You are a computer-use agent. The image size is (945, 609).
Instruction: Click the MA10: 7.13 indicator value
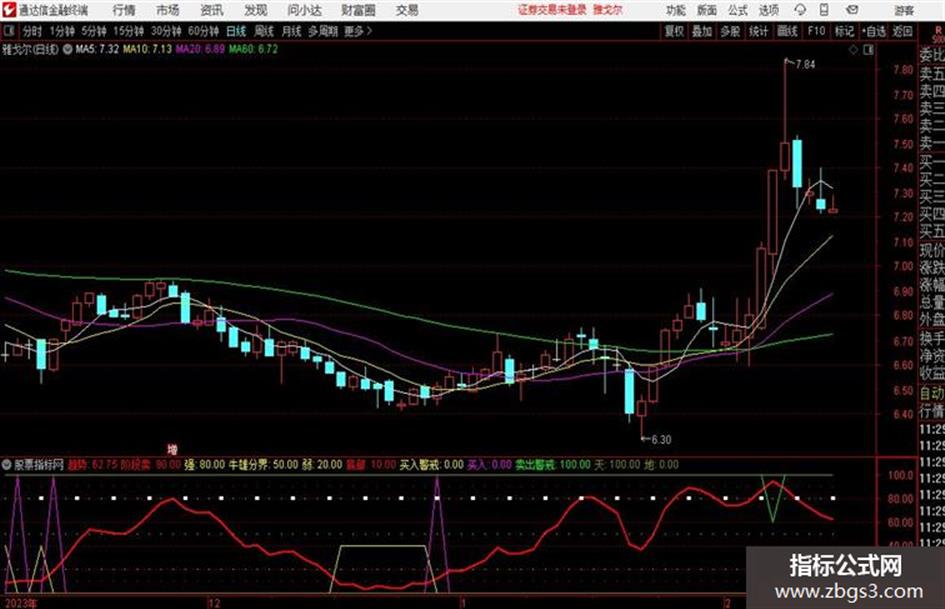point(147,49)
